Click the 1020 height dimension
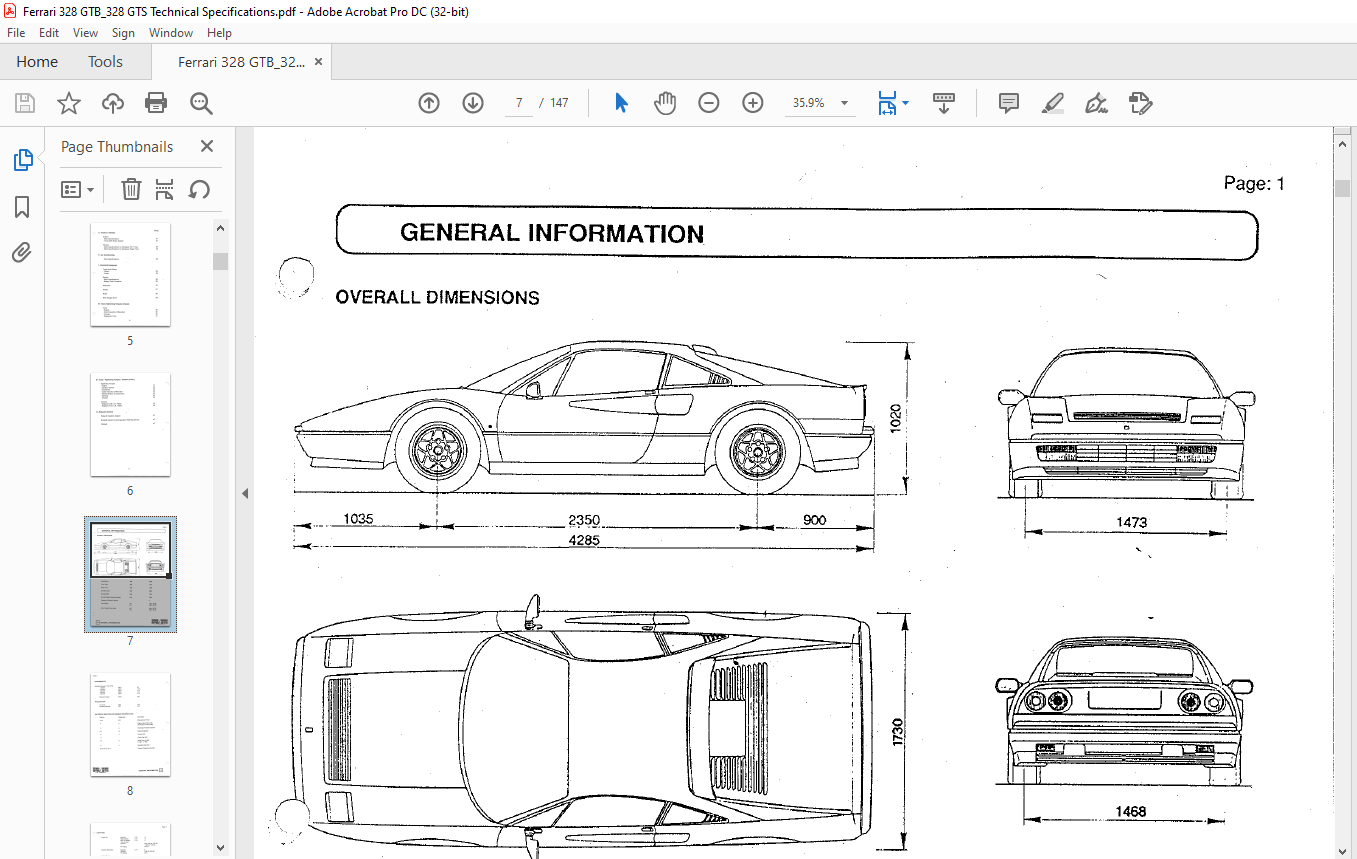Viewport: 1357px width, 859px height. pyautogui.click(x=895, y=417)
